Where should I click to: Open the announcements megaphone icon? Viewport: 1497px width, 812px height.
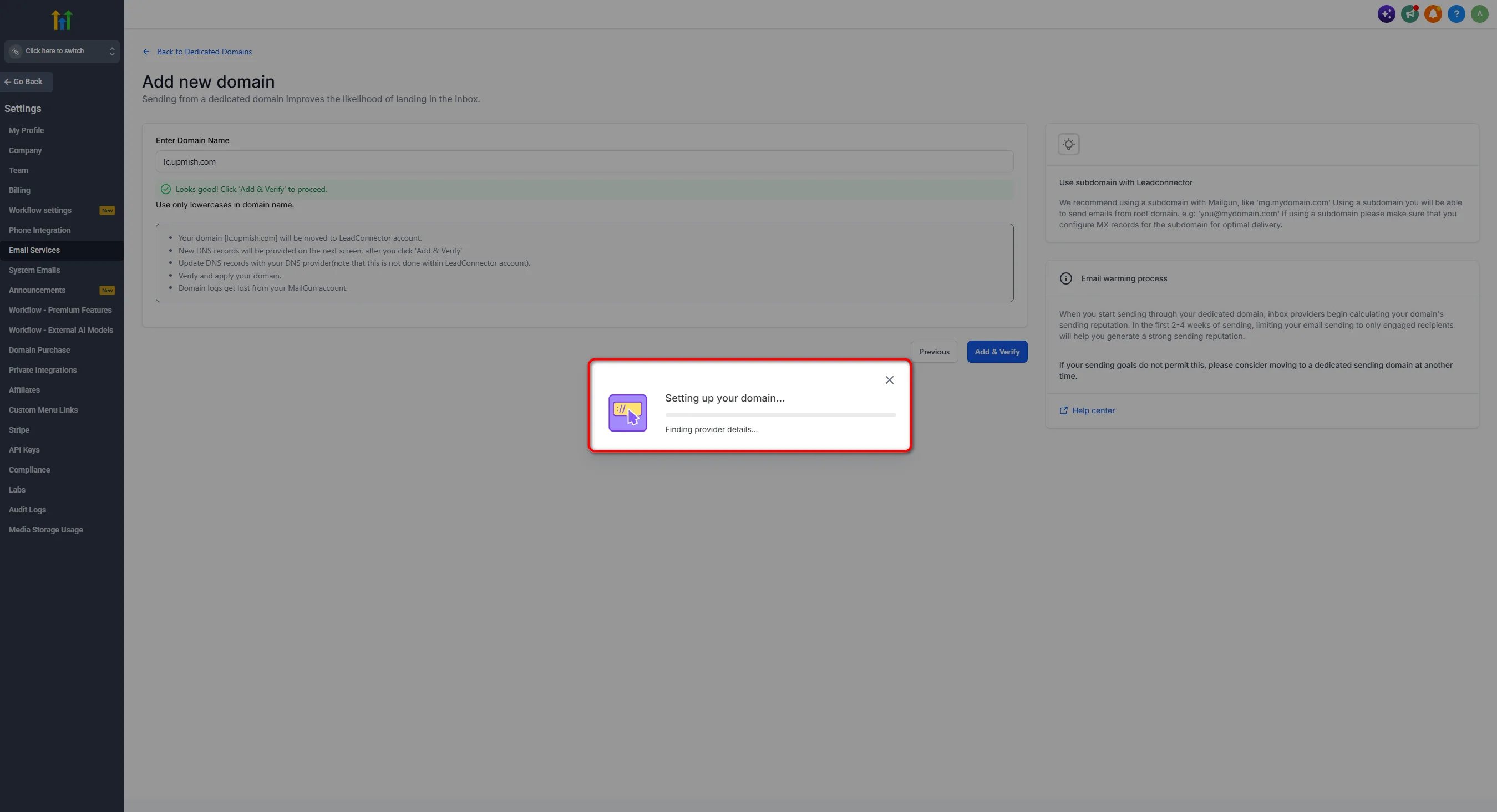[x=1410, y=13]
